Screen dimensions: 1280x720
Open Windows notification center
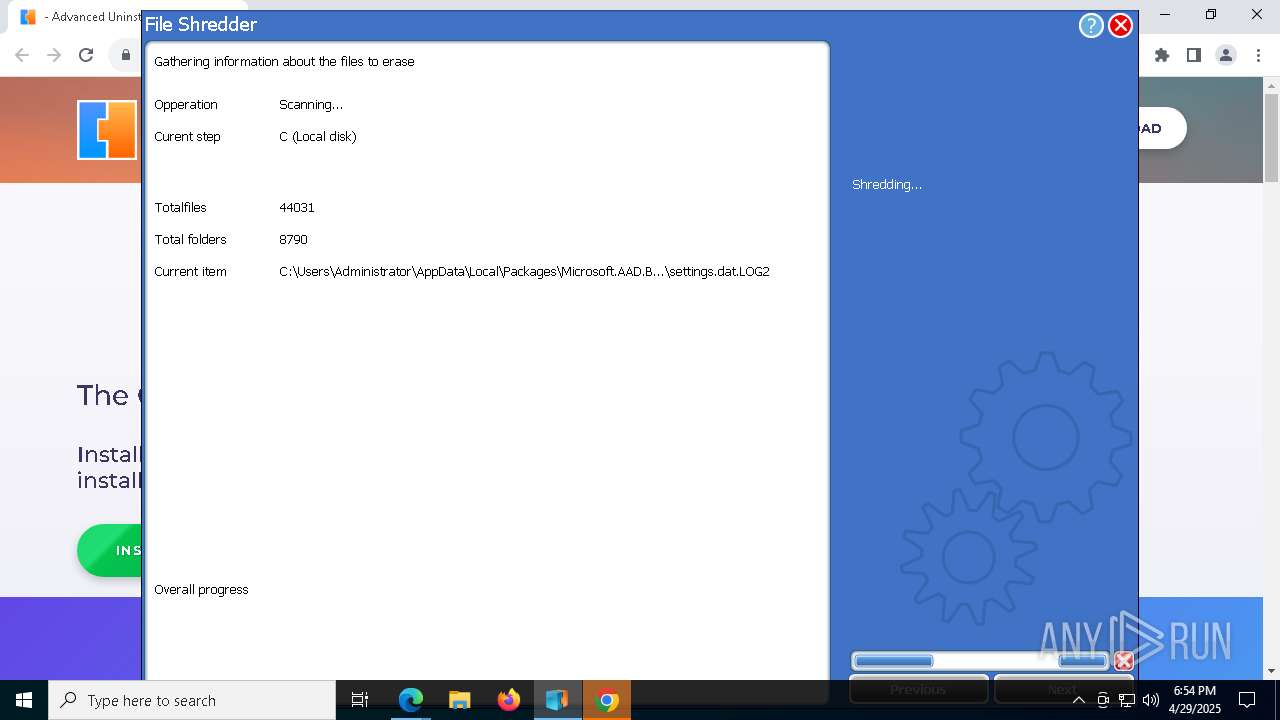click(x=1247, y=700)
